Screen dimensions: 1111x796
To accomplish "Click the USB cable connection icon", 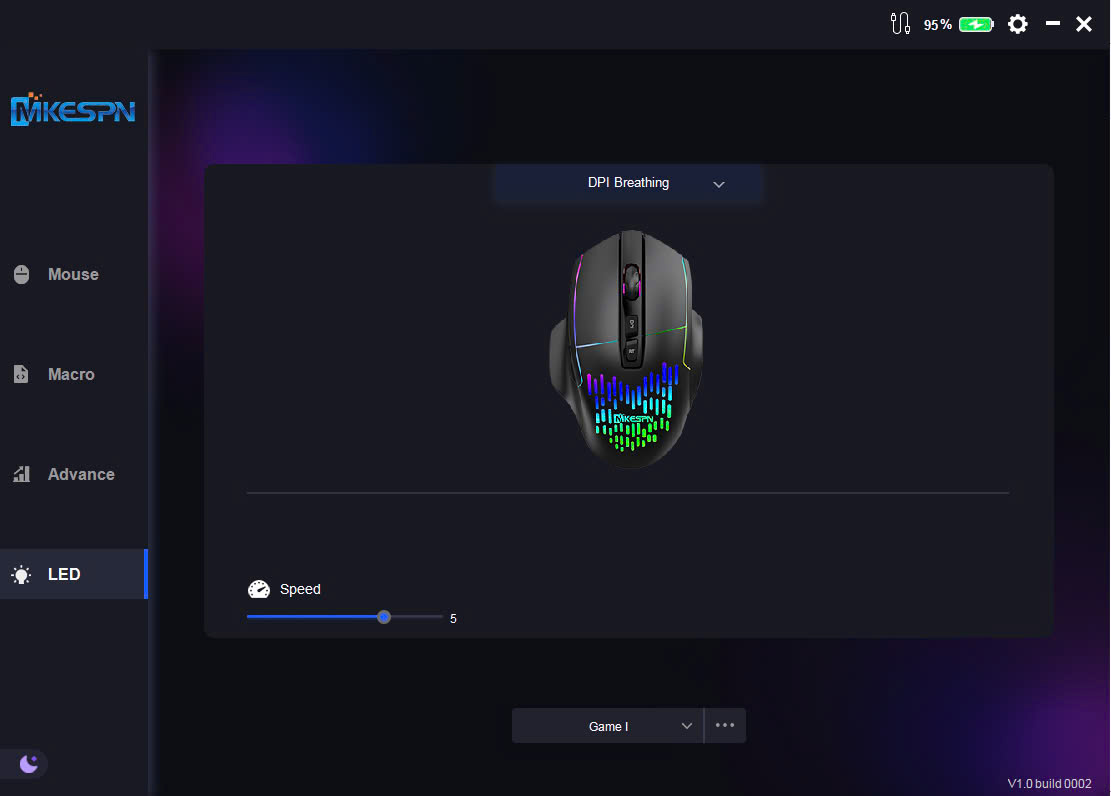I will (x=900, y=24).
